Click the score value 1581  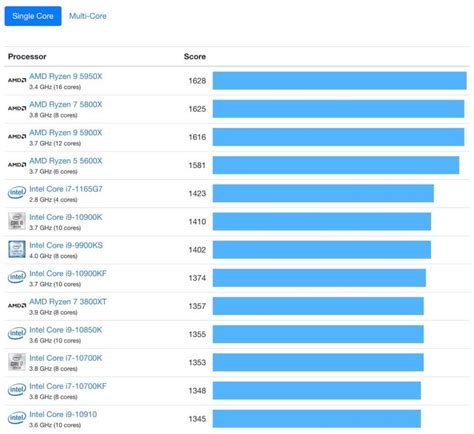point(197,165)
